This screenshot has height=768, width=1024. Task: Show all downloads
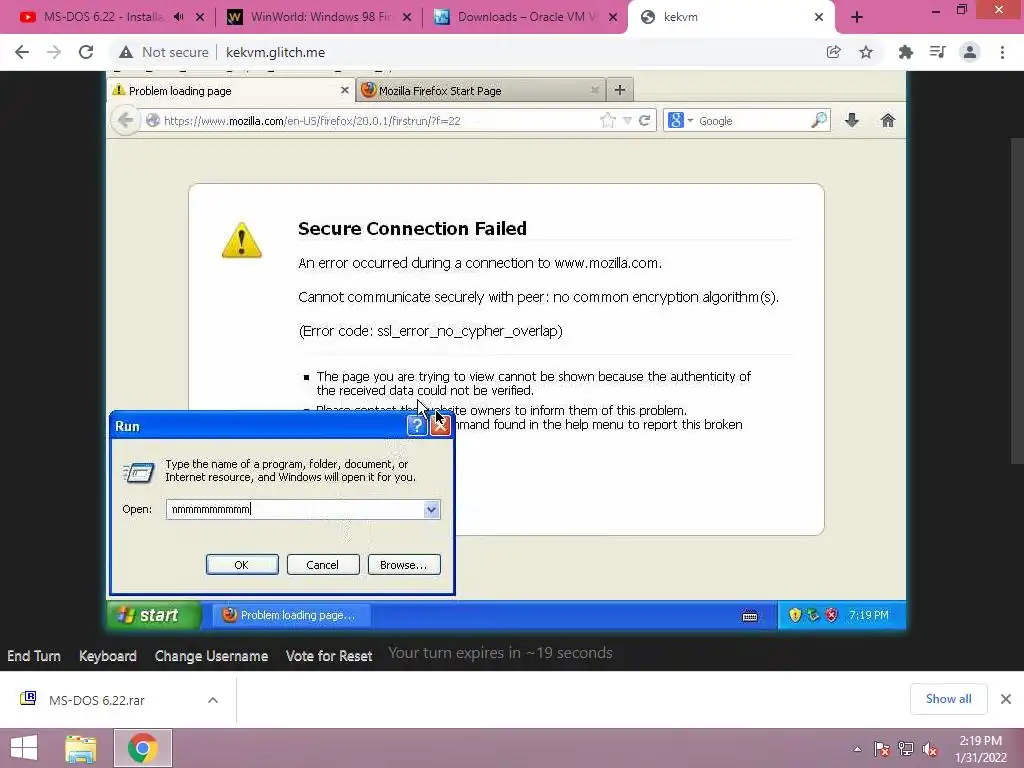(x=948, y=699)
